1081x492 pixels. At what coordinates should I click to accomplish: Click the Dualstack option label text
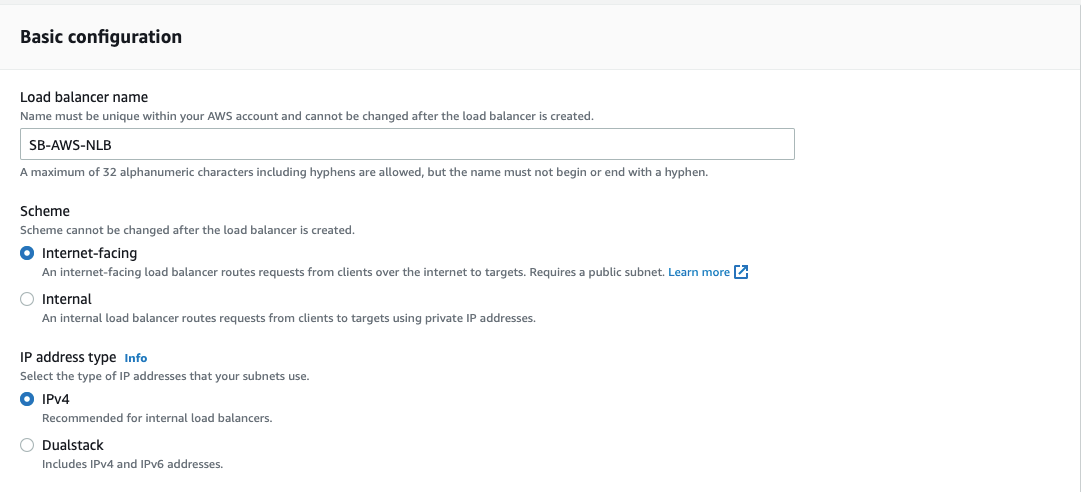73,445
